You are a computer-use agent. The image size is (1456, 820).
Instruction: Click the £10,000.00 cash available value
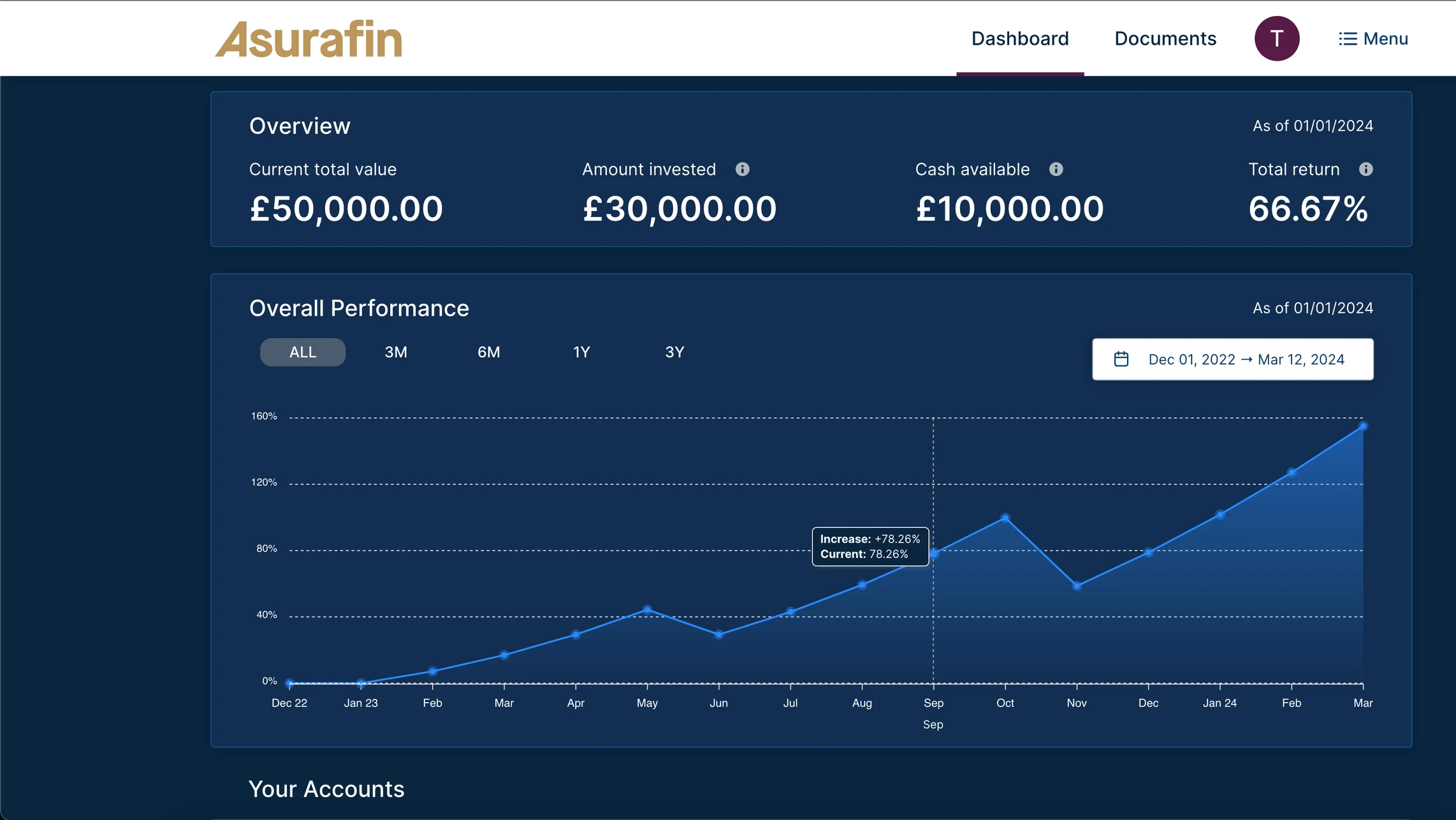[1010, 209]
